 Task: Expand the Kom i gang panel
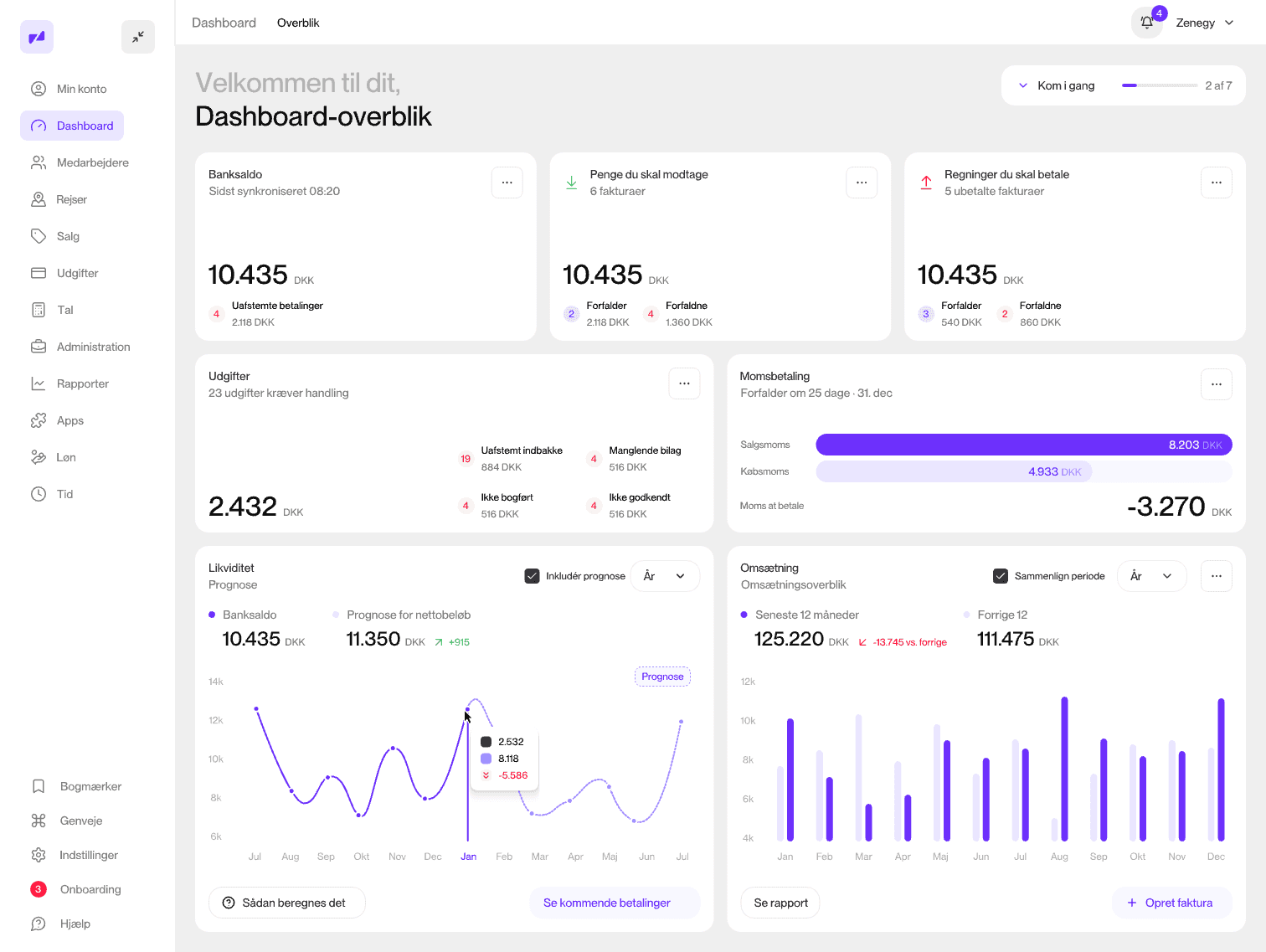[1023, 85]
